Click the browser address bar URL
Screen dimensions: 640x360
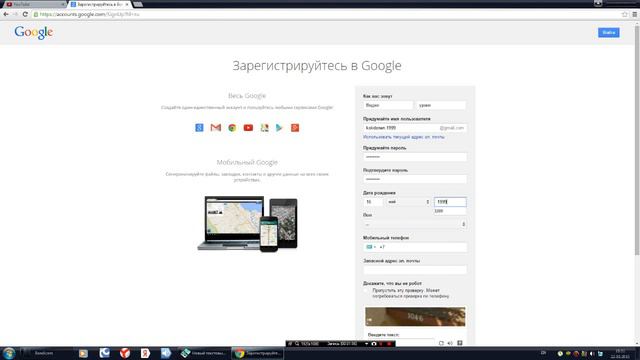pos(90,14)
